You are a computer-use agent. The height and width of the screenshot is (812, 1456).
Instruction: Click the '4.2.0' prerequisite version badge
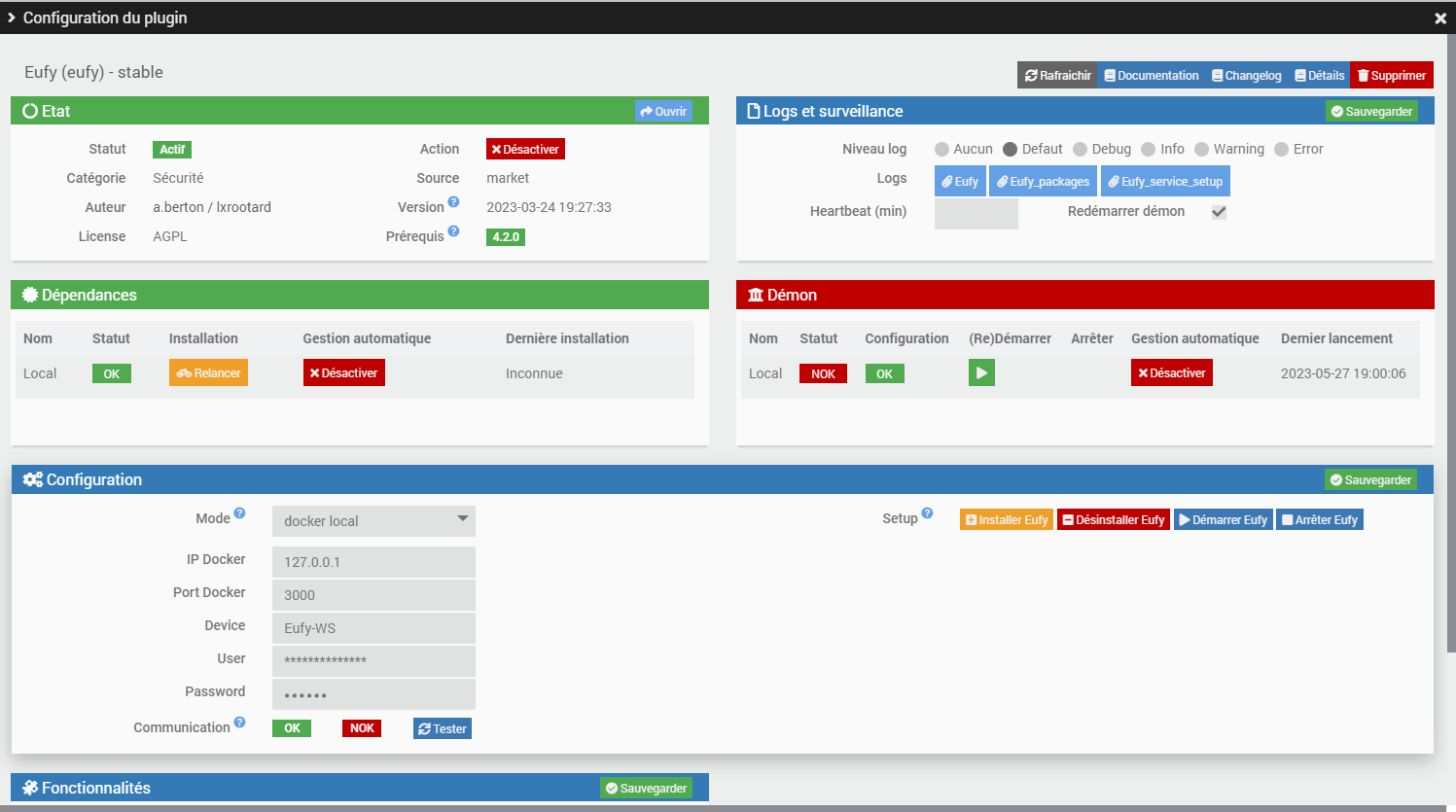(x=506, y=236)
